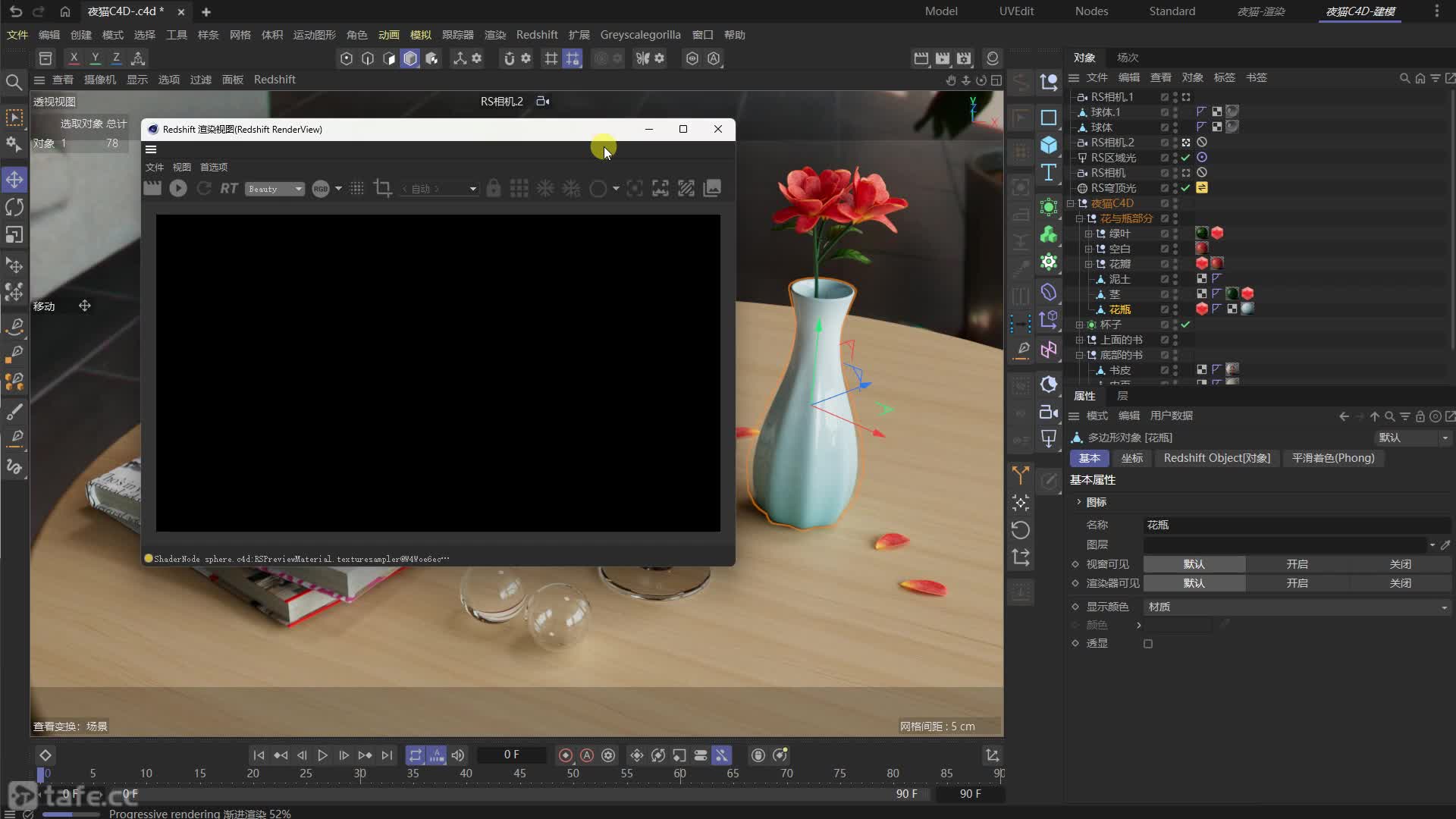Go to the end frame in timeline
This screenshot has height=819, width=1456.
tap(387, 755)
